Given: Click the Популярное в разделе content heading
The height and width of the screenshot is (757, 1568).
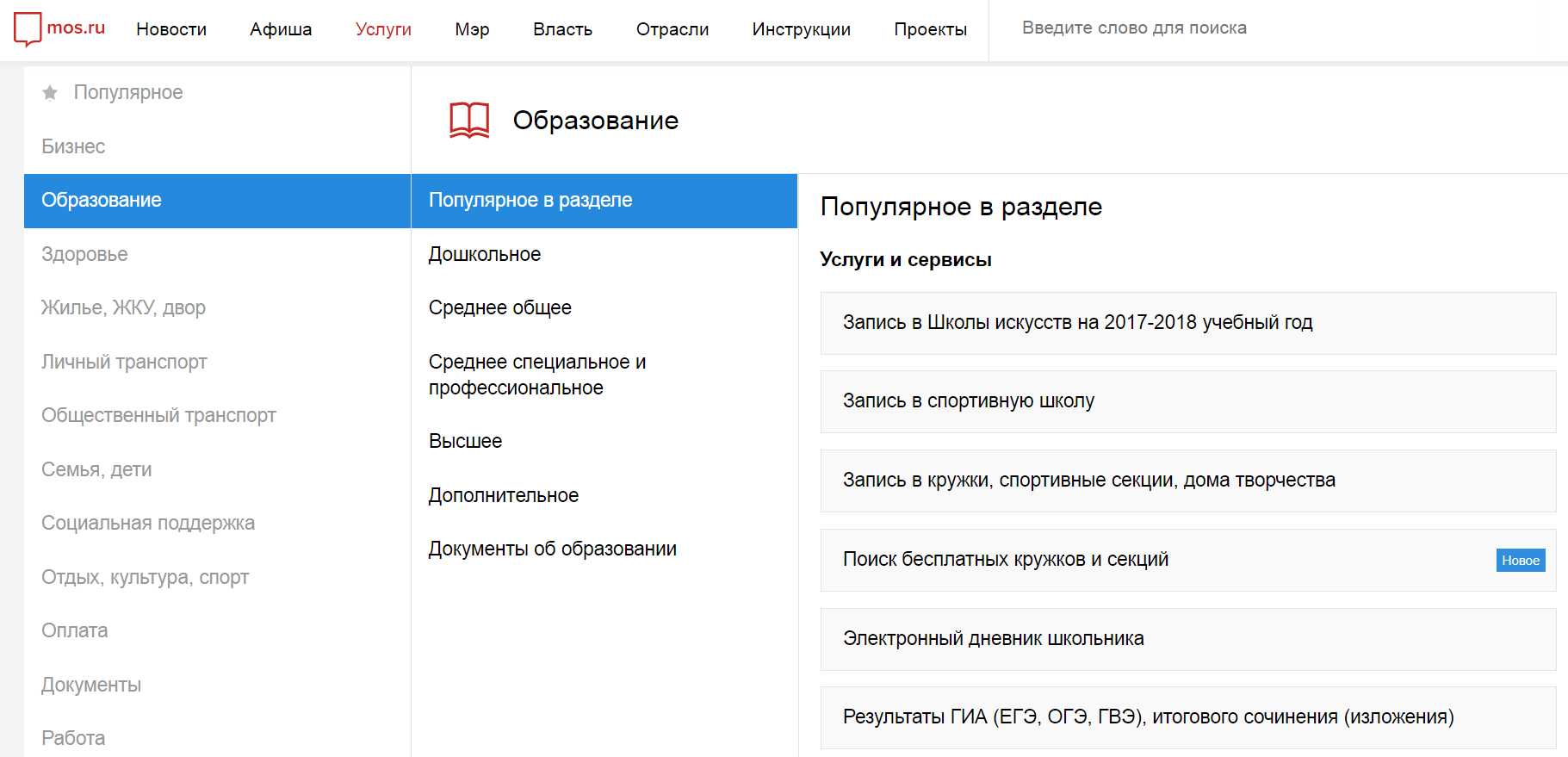Looking at the screenshot, I should 961,207.
